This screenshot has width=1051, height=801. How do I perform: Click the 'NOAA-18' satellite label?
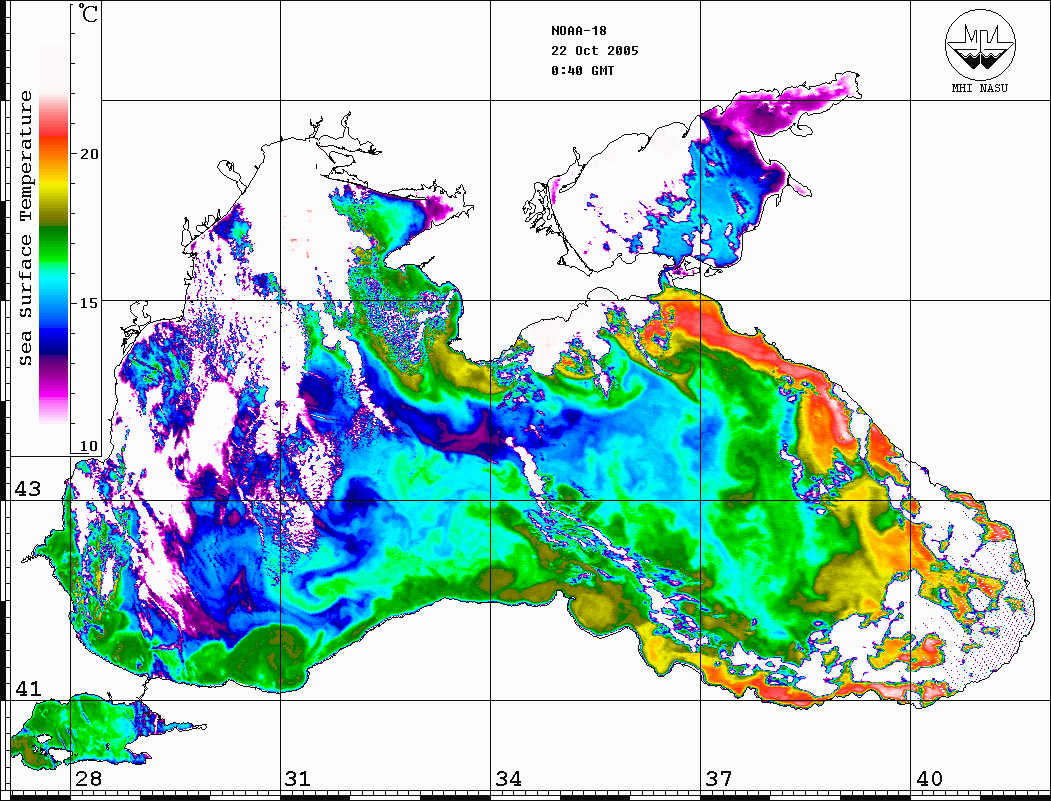(578, 31)
